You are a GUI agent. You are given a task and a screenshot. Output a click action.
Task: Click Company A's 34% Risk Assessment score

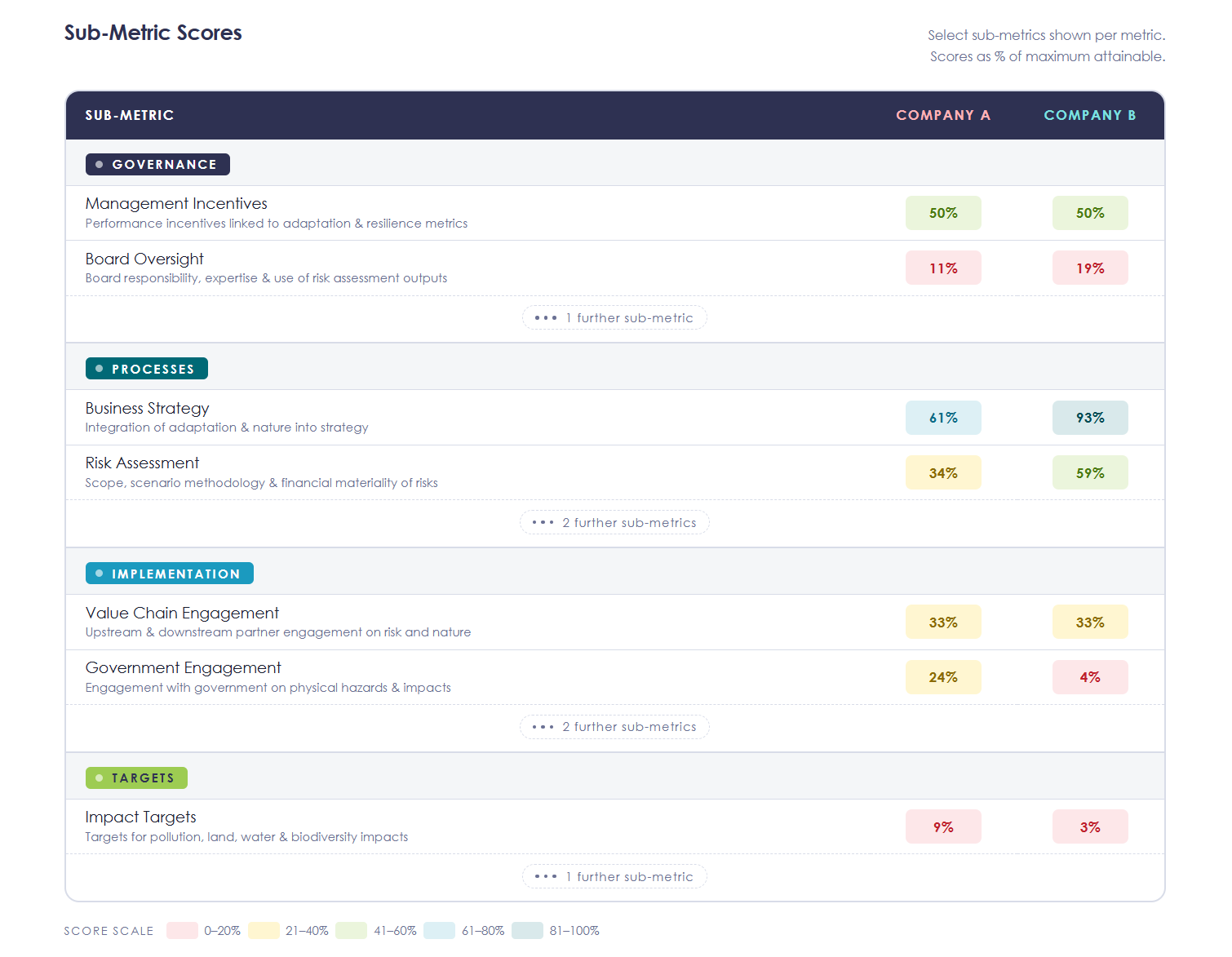[943, 473]
